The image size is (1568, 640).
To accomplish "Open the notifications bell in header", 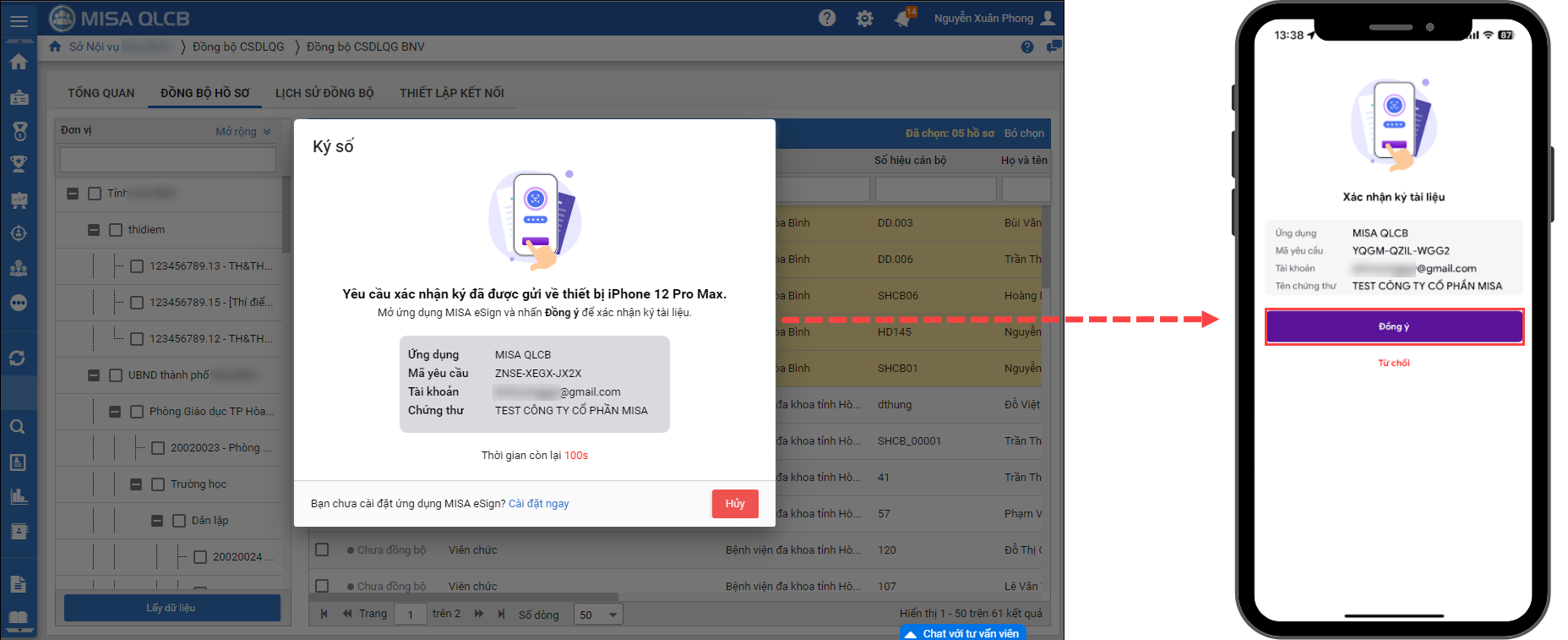I will point(903,18).
